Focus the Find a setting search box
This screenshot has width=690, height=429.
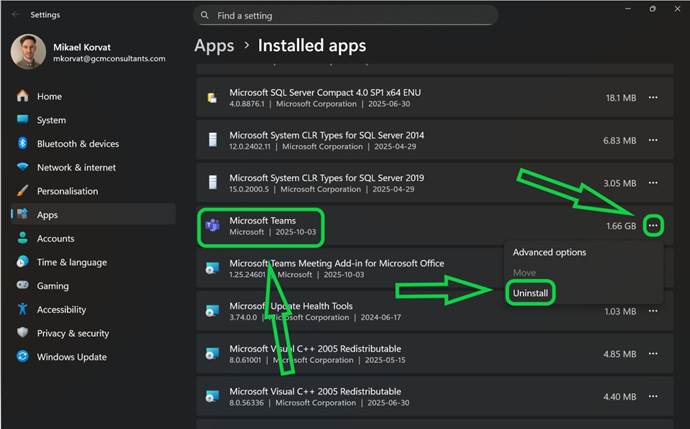pos(346,15)
